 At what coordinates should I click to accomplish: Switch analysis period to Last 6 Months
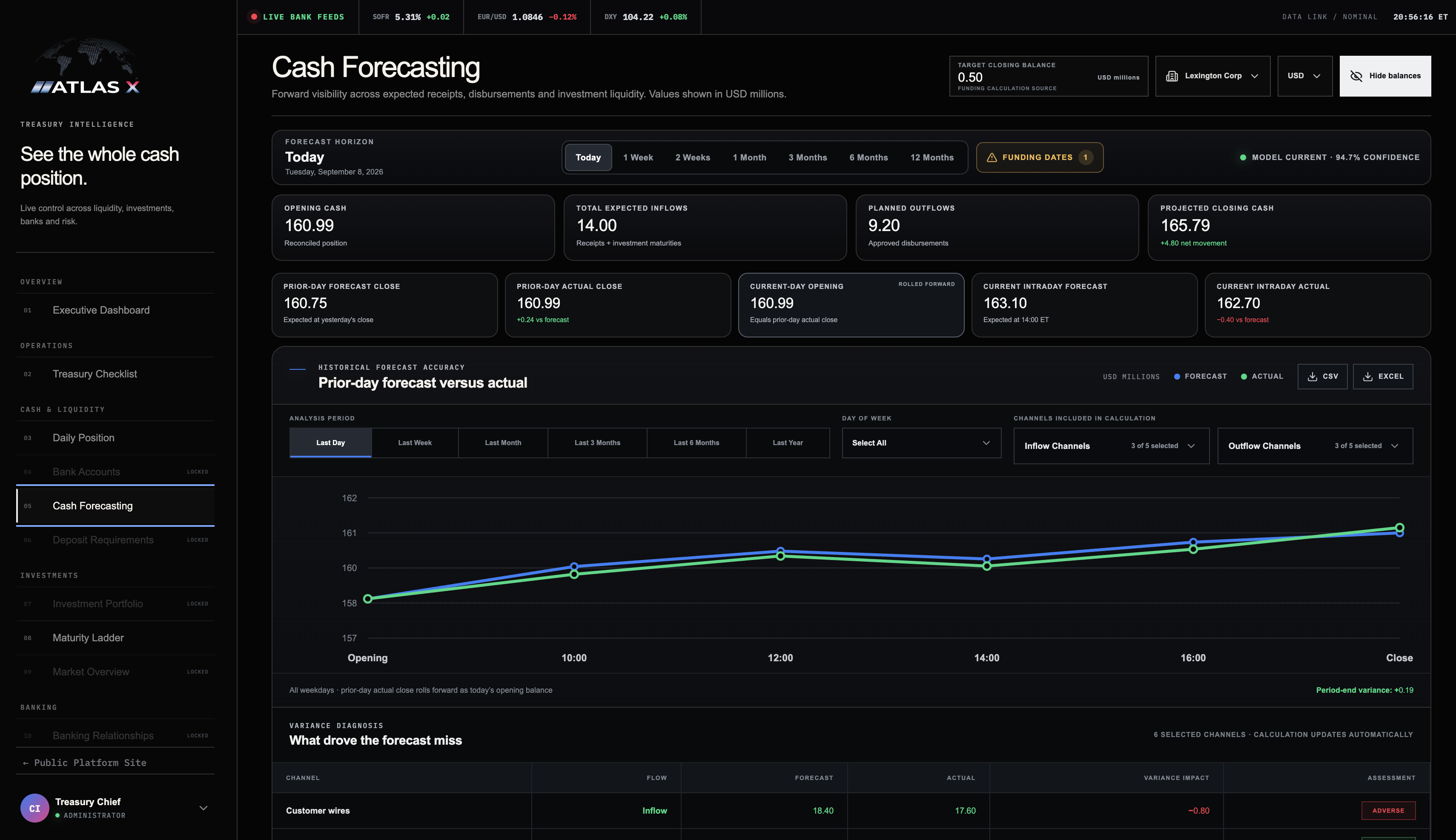click(x=696, y=443)
